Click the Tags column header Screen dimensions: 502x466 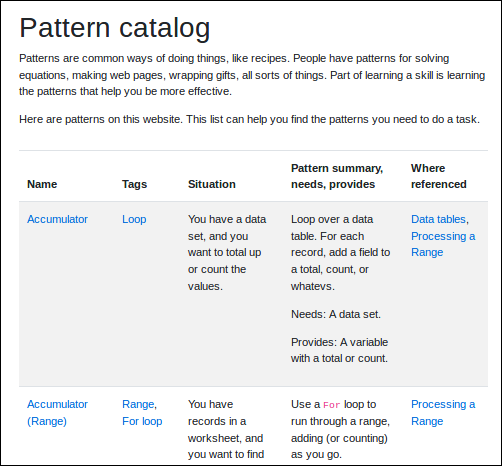[x=134, y=184]
